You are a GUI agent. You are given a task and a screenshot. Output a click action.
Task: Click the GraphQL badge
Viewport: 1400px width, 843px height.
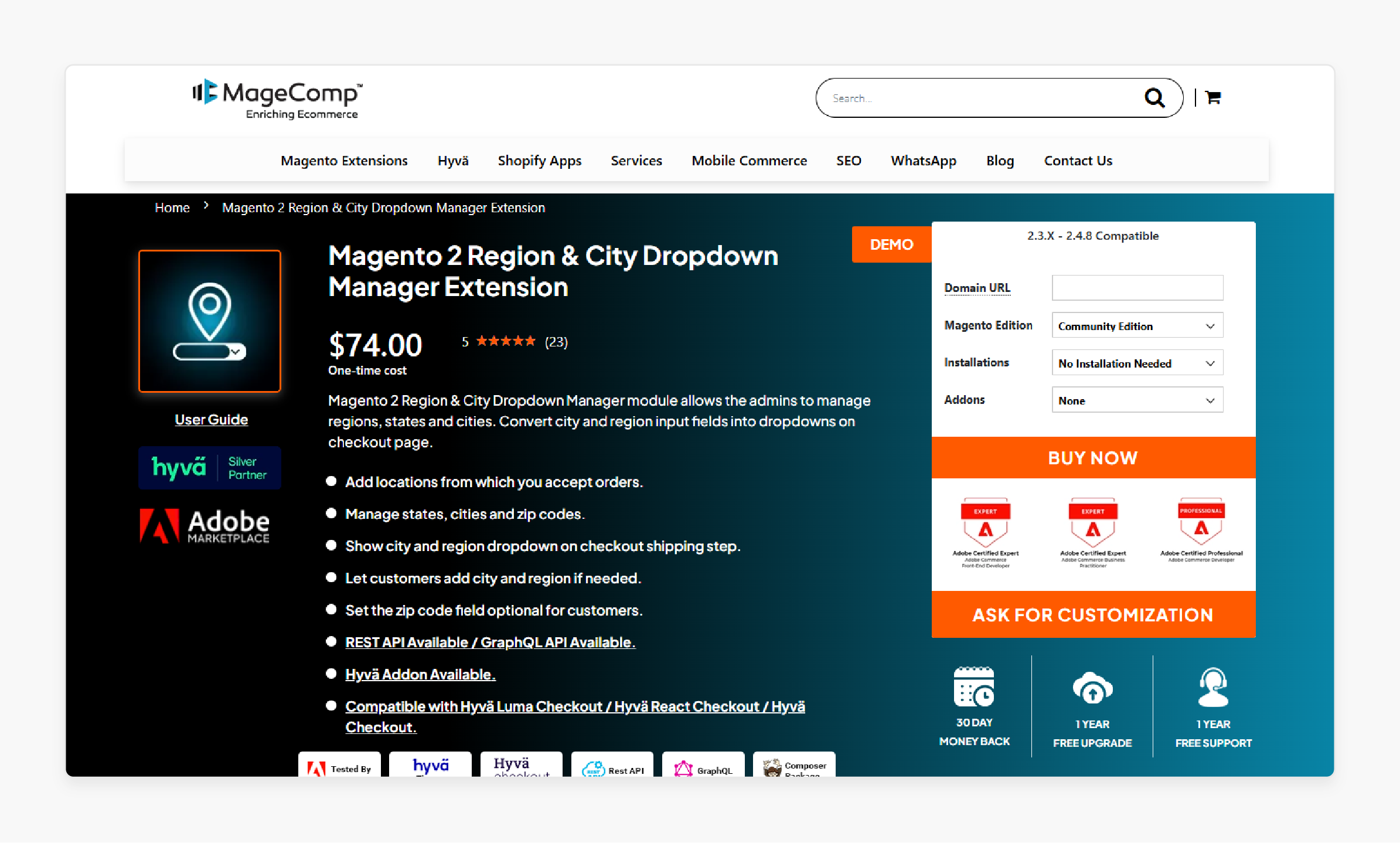click(703, 765)
